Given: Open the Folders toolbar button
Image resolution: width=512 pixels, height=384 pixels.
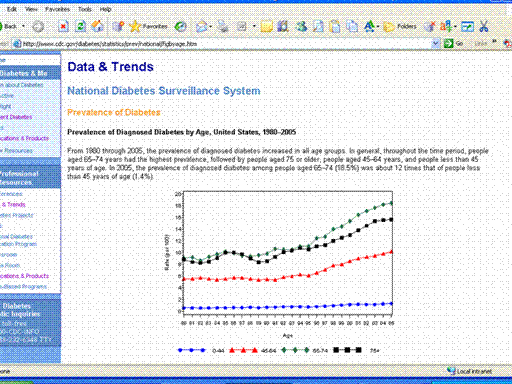Looking at the screenshot, I should tap(400, 26).
